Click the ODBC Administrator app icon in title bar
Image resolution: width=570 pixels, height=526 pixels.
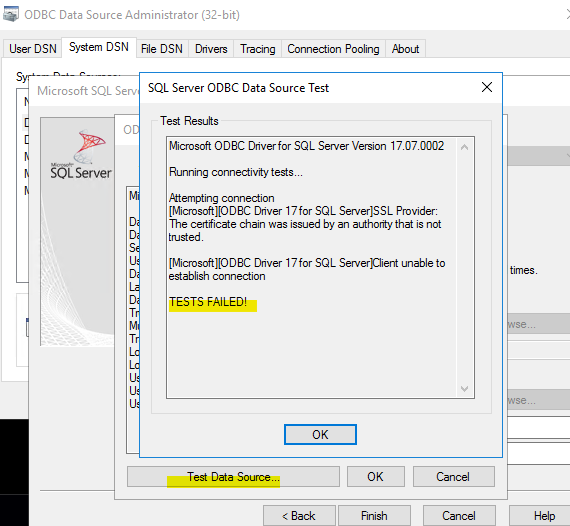(10, 15)
